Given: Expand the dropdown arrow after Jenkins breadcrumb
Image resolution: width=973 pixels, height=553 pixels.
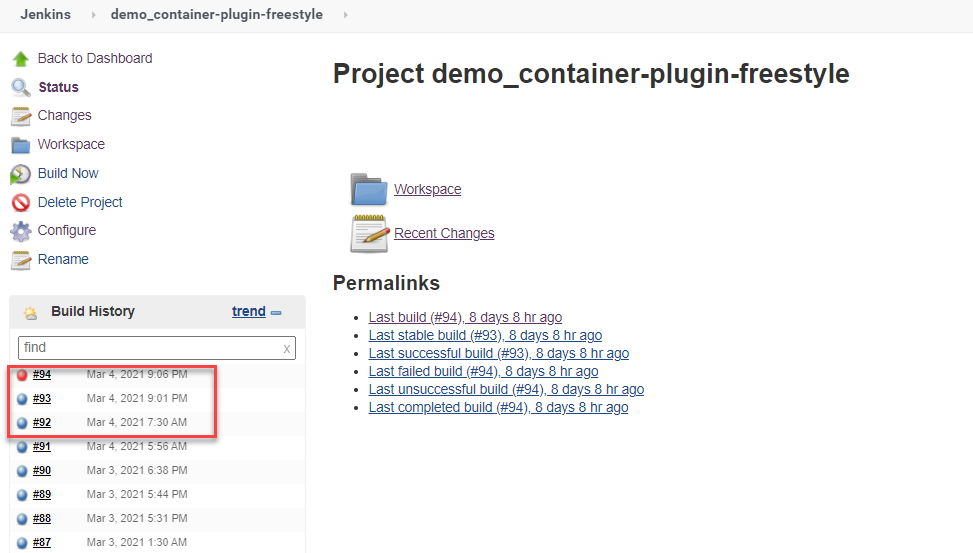Looking at the screenshot, I should pos(91,15).
